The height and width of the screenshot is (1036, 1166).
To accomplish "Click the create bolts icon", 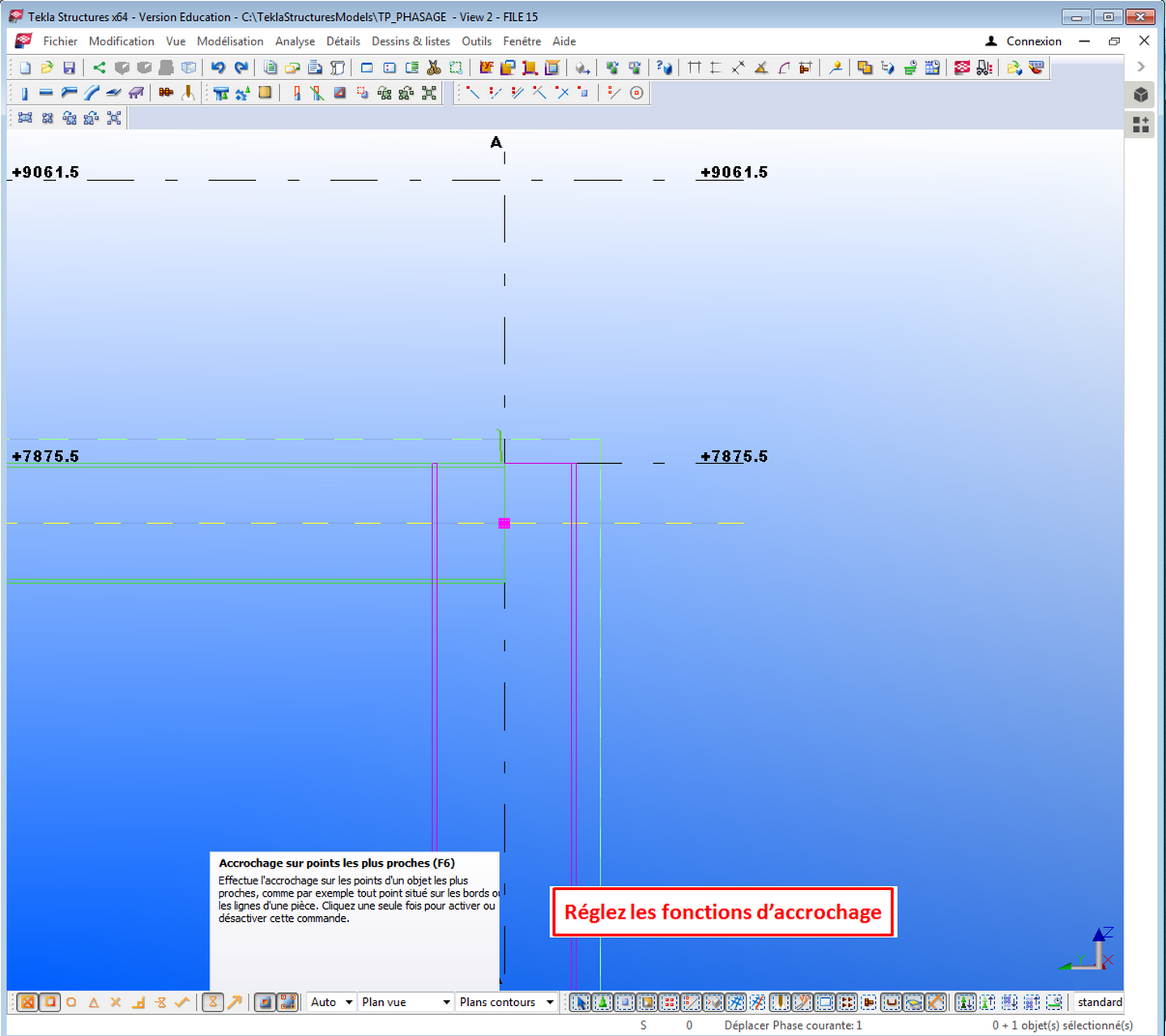I will 166,93.
